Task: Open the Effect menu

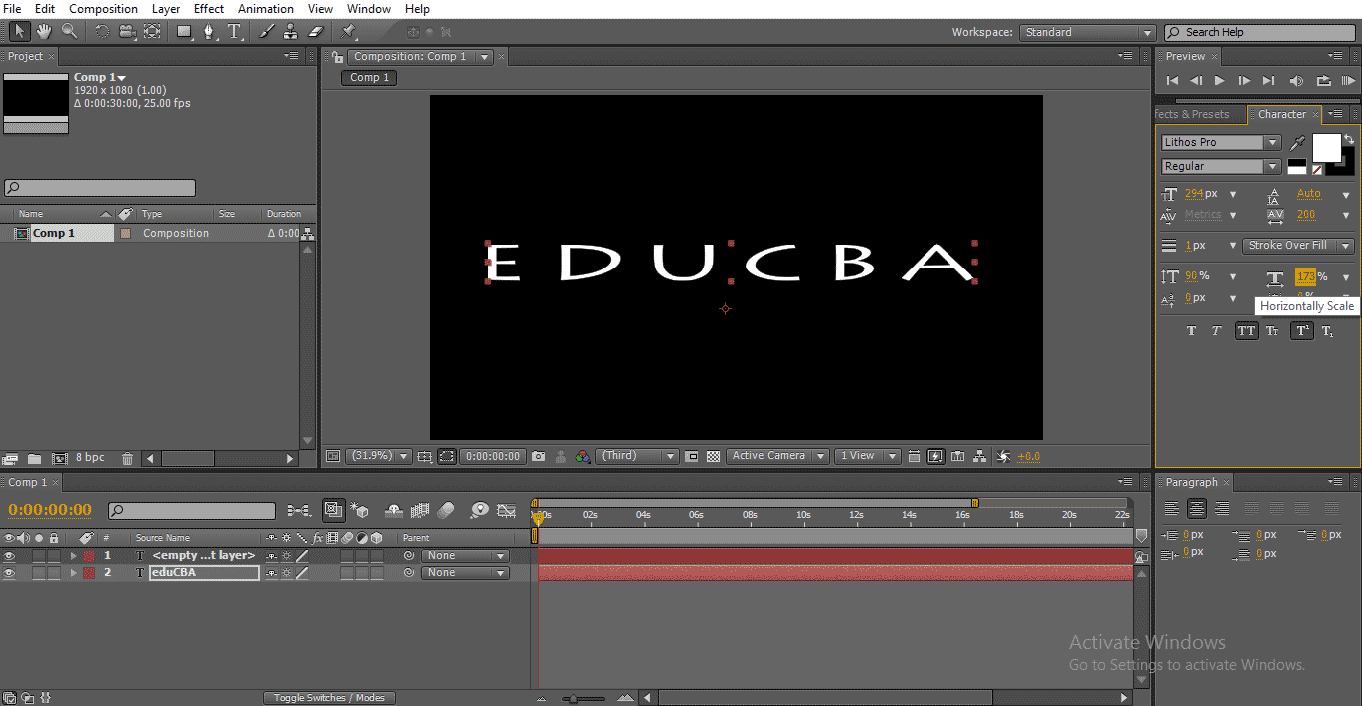Action: [x=209, y=9]
